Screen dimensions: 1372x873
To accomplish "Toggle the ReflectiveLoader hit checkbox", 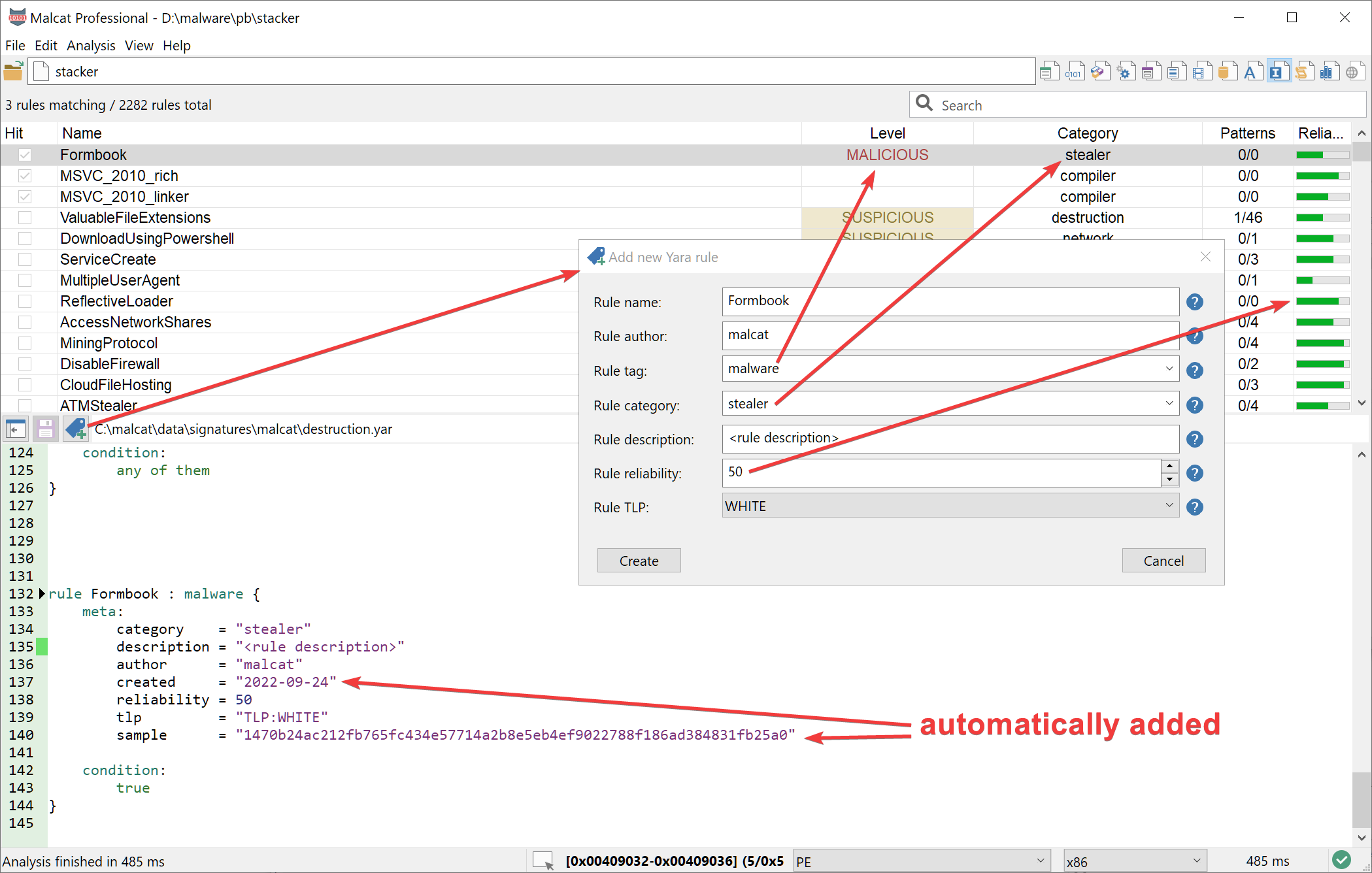I will 25,301.
